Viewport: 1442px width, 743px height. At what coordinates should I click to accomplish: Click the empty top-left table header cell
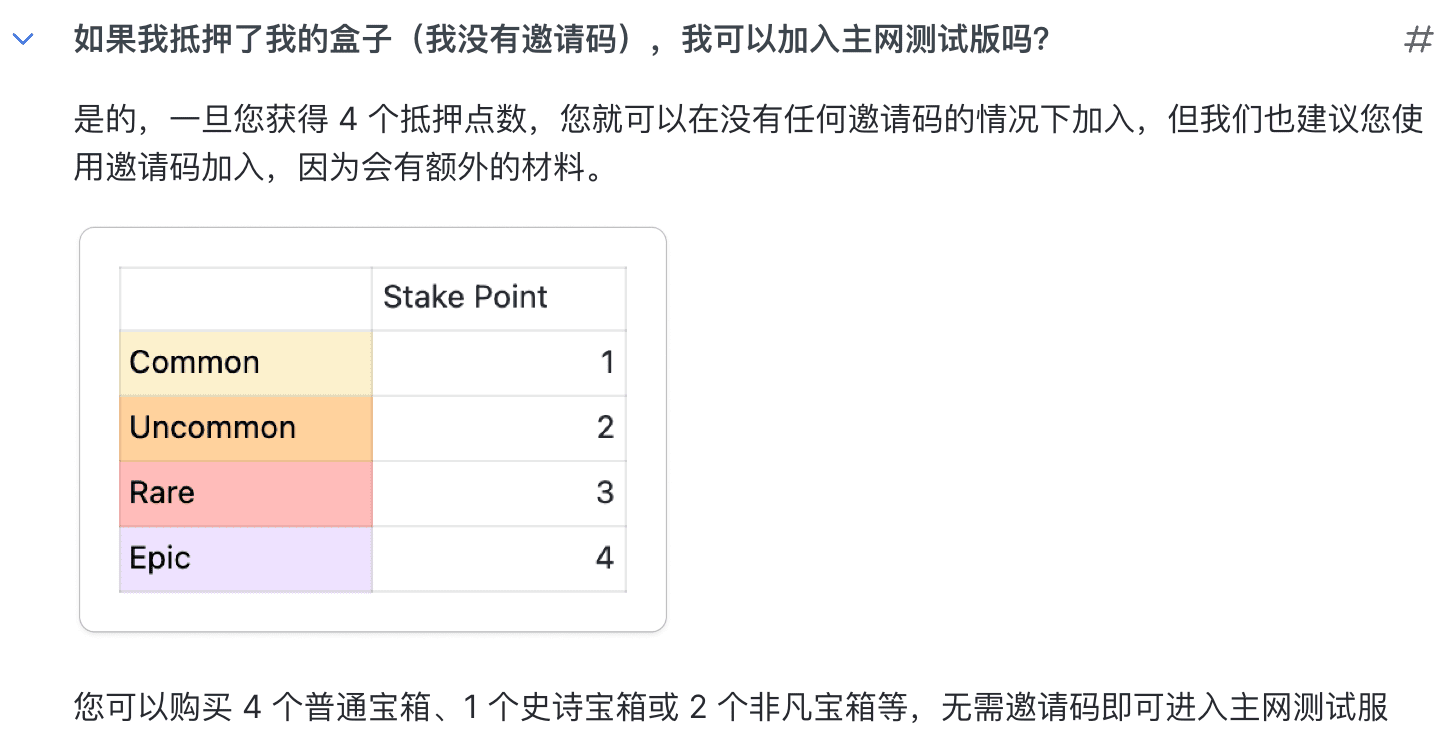click(x=245, y=298)
